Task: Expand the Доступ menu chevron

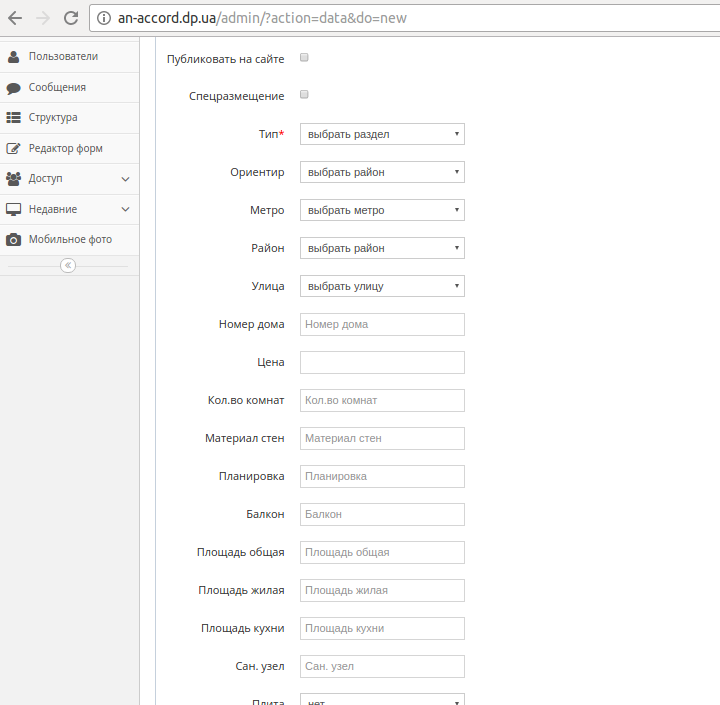Action: (x=125, y=179)
